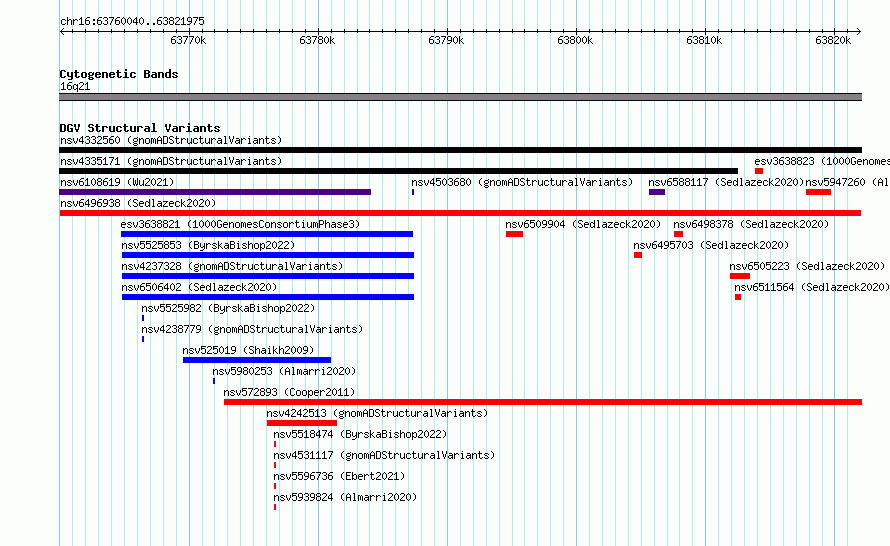This screenshot has height=546, width=890.
Task: Click the esv3638823 1000Genomes label
Action: click(x=822, y=161)
